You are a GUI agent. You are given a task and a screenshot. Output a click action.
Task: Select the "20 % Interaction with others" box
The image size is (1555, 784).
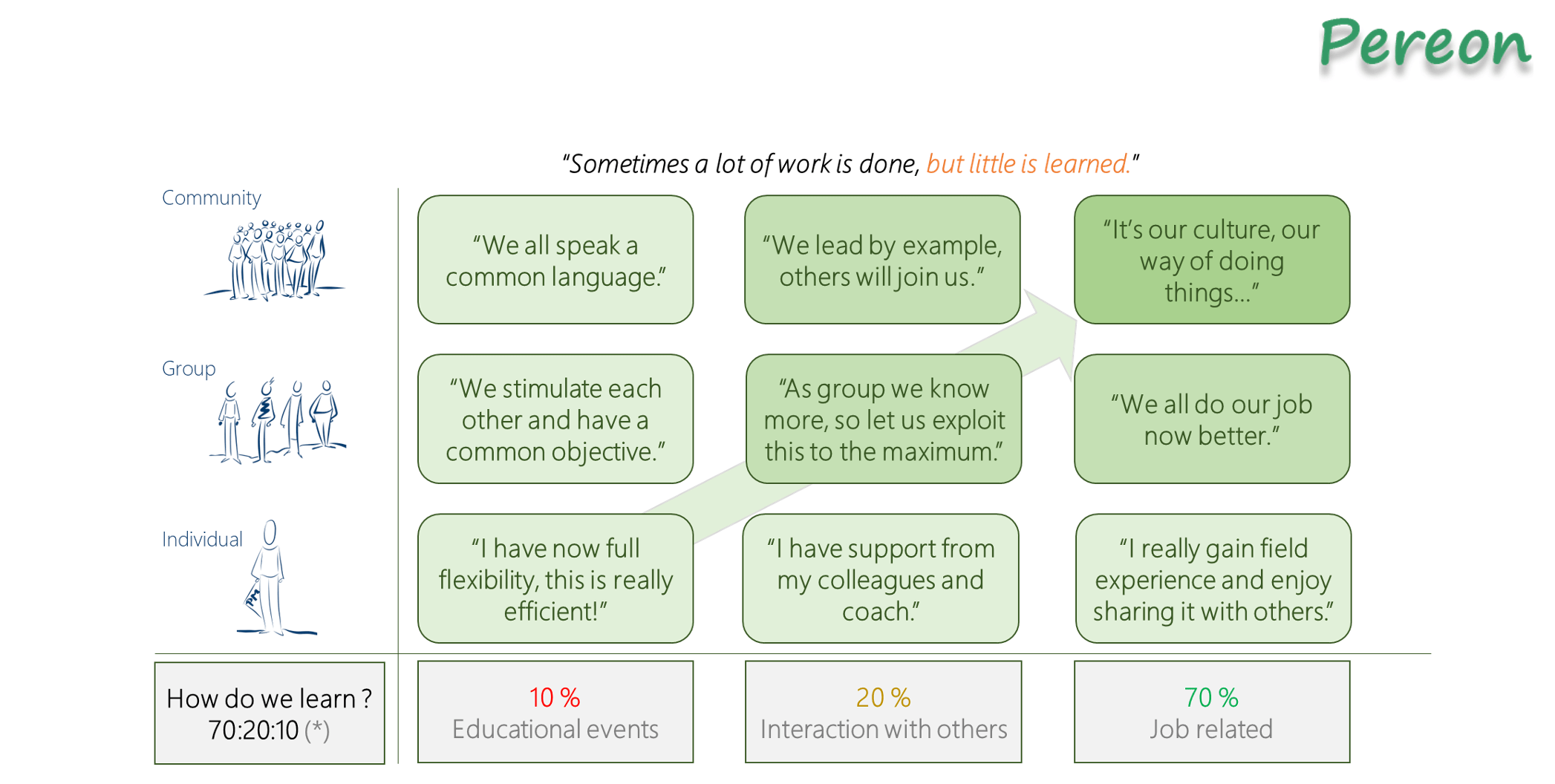[x=883, y=712]
